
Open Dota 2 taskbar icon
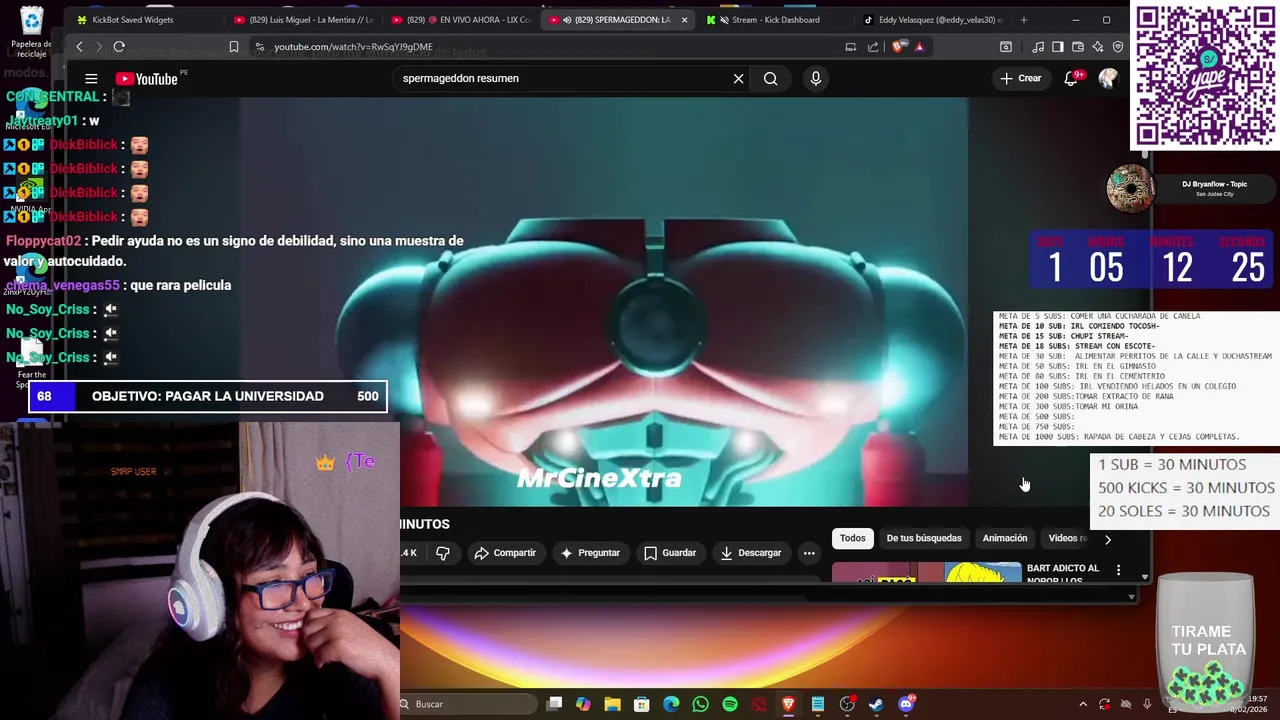[x=759, y=704]
